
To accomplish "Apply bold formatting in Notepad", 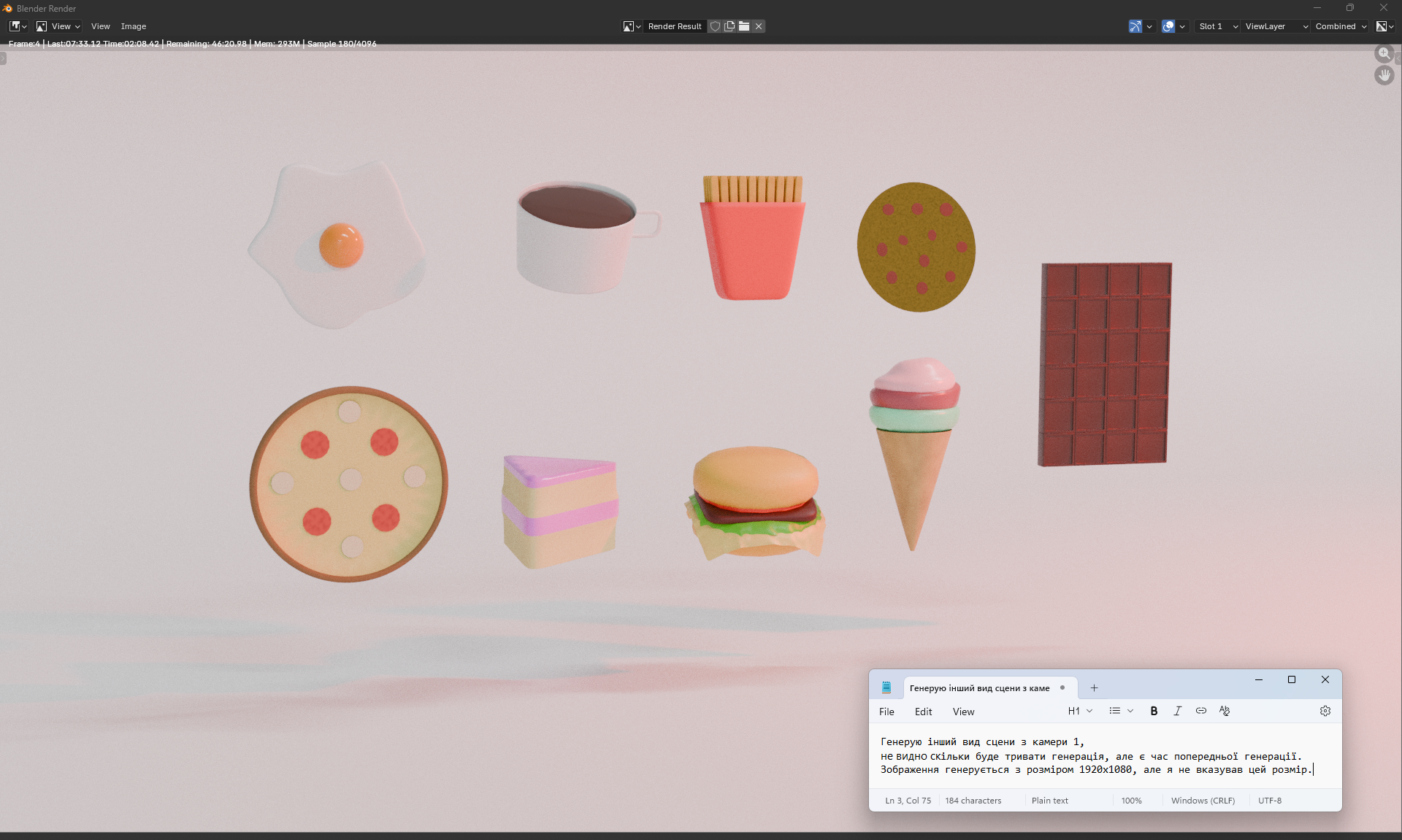I will (x=1154, y=711).
